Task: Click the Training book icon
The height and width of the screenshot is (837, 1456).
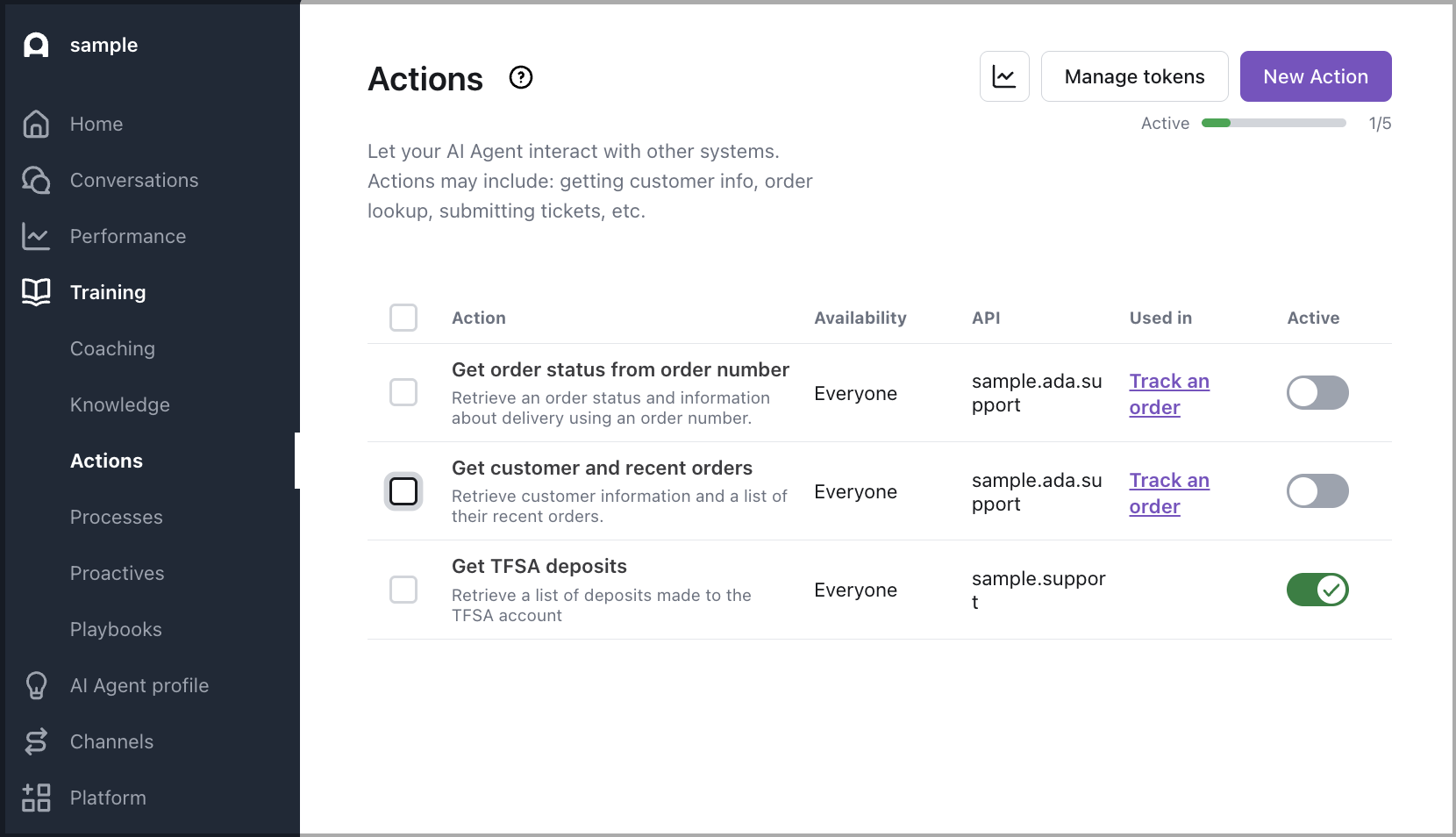Action: pos(36,292)
